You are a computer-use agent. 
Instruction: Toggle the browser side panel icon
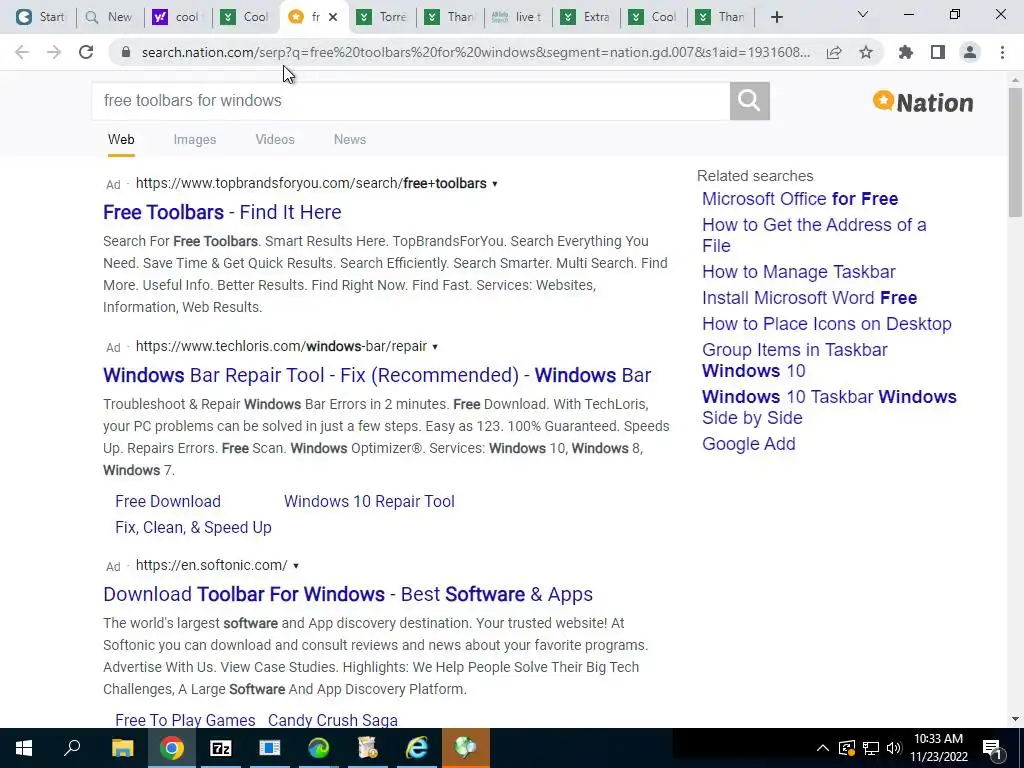click(x=938, y=52)
